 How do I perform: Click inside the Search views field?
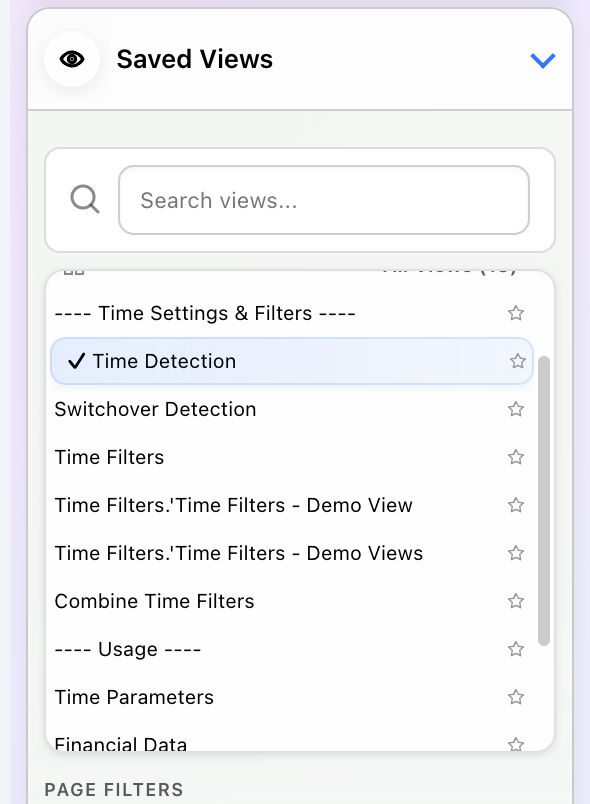(x=324, y=199)
